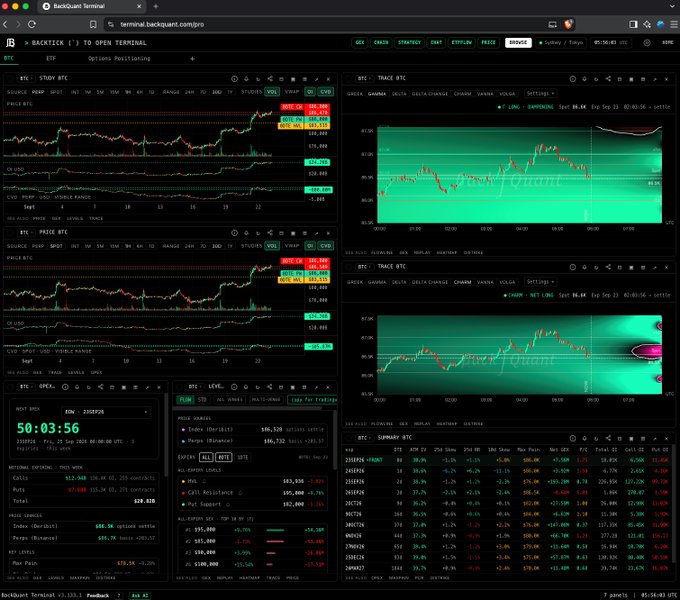This screenshot has width=680, height=600.
Task: Select PERP source in PRICE BTC panel
Action: point(38,246)
